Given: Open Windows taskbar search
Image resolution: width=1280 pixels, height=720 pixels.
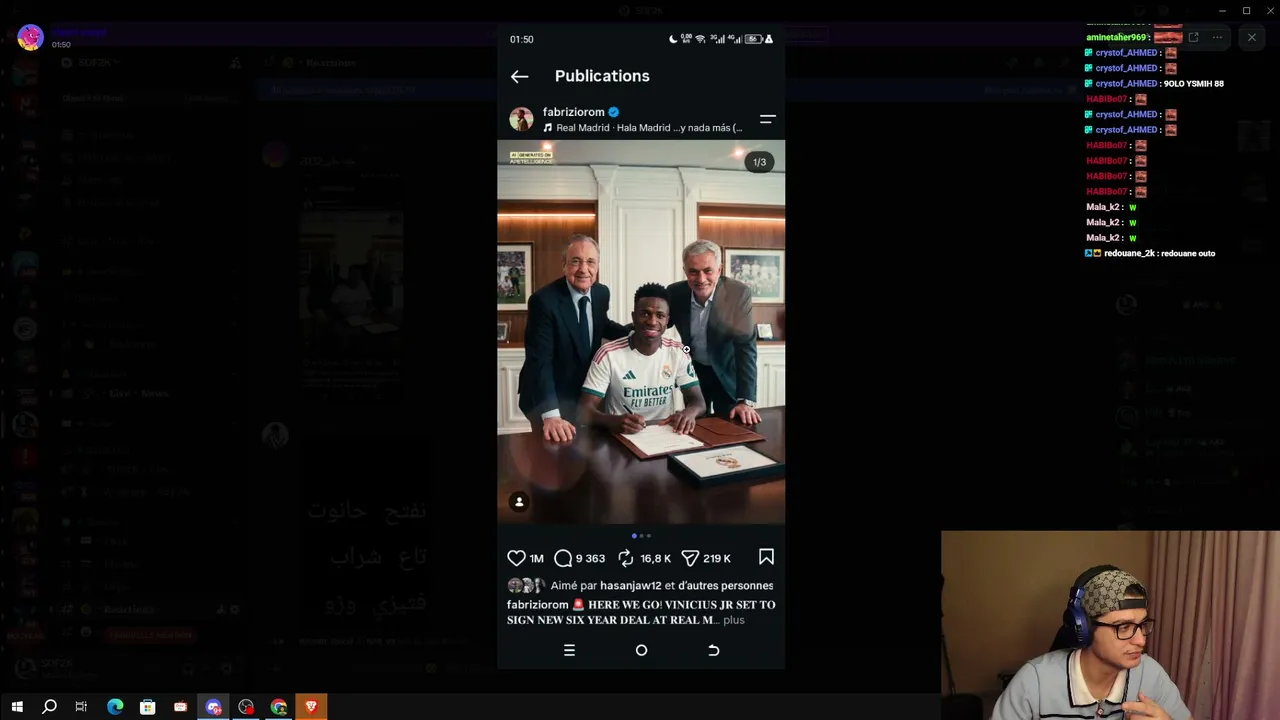Looking at the screenshot, I should coord(49,707).
